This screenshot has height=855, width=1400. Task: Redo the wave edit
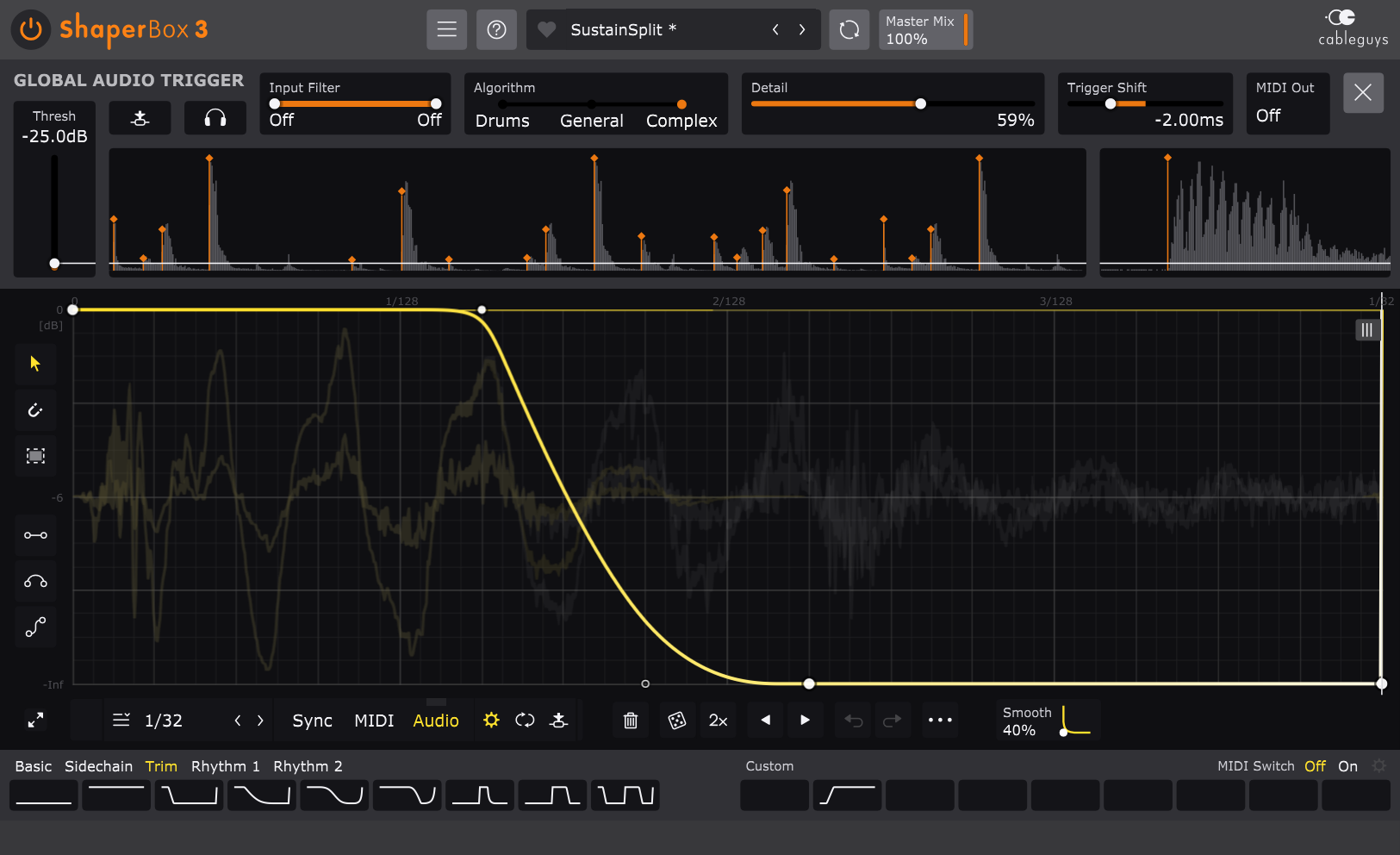coord(893,720)
